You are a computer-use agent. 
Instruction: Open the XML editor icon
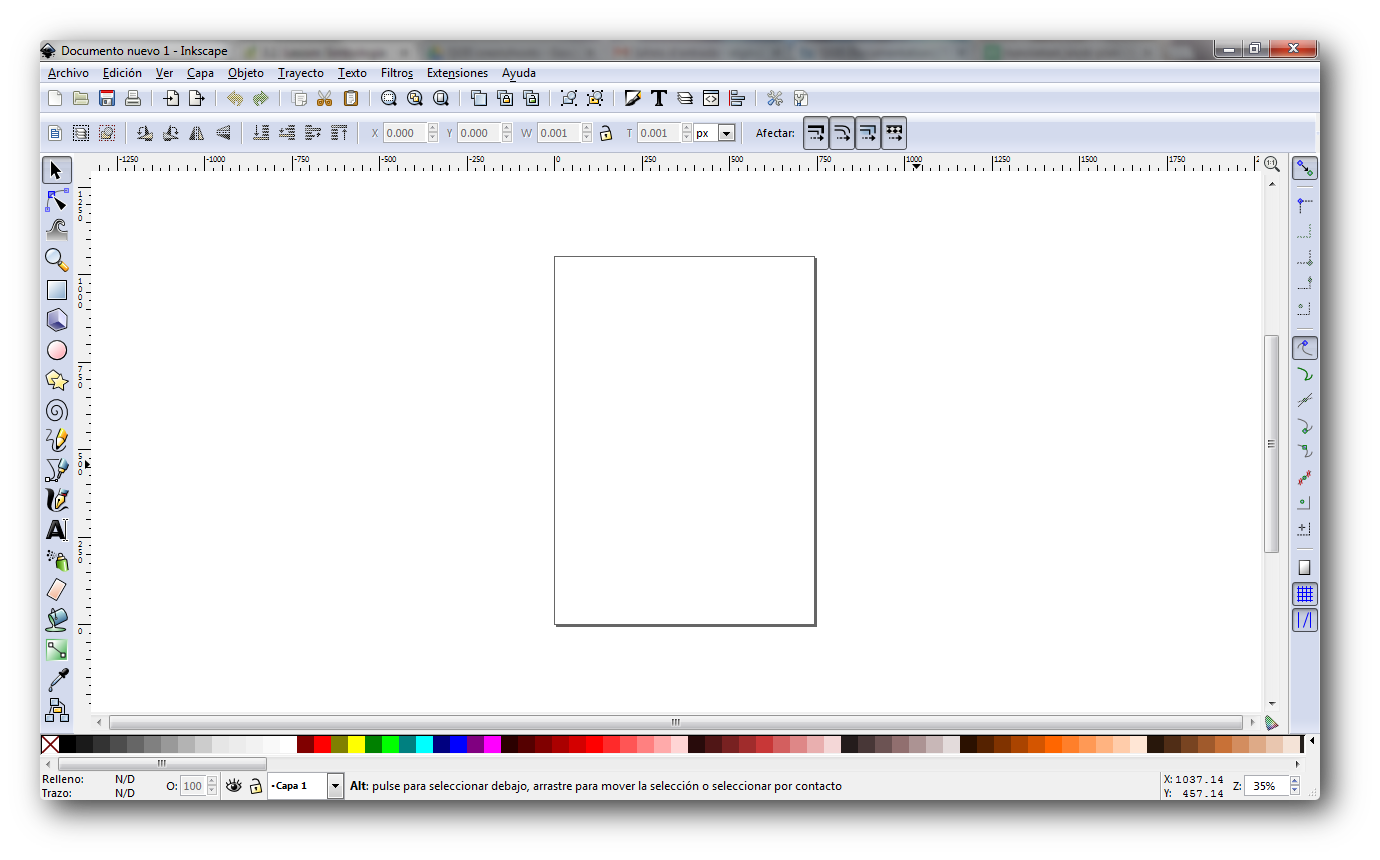tap(710, 98)
